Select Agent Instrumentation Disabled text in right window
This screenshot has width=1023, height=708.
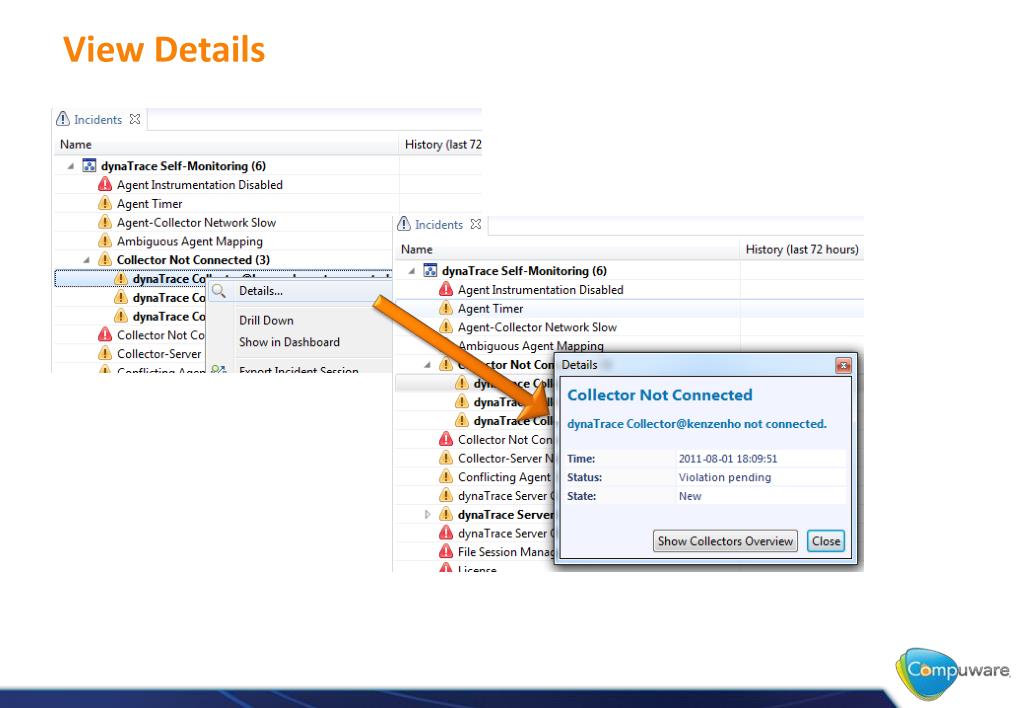pos(540,290)
